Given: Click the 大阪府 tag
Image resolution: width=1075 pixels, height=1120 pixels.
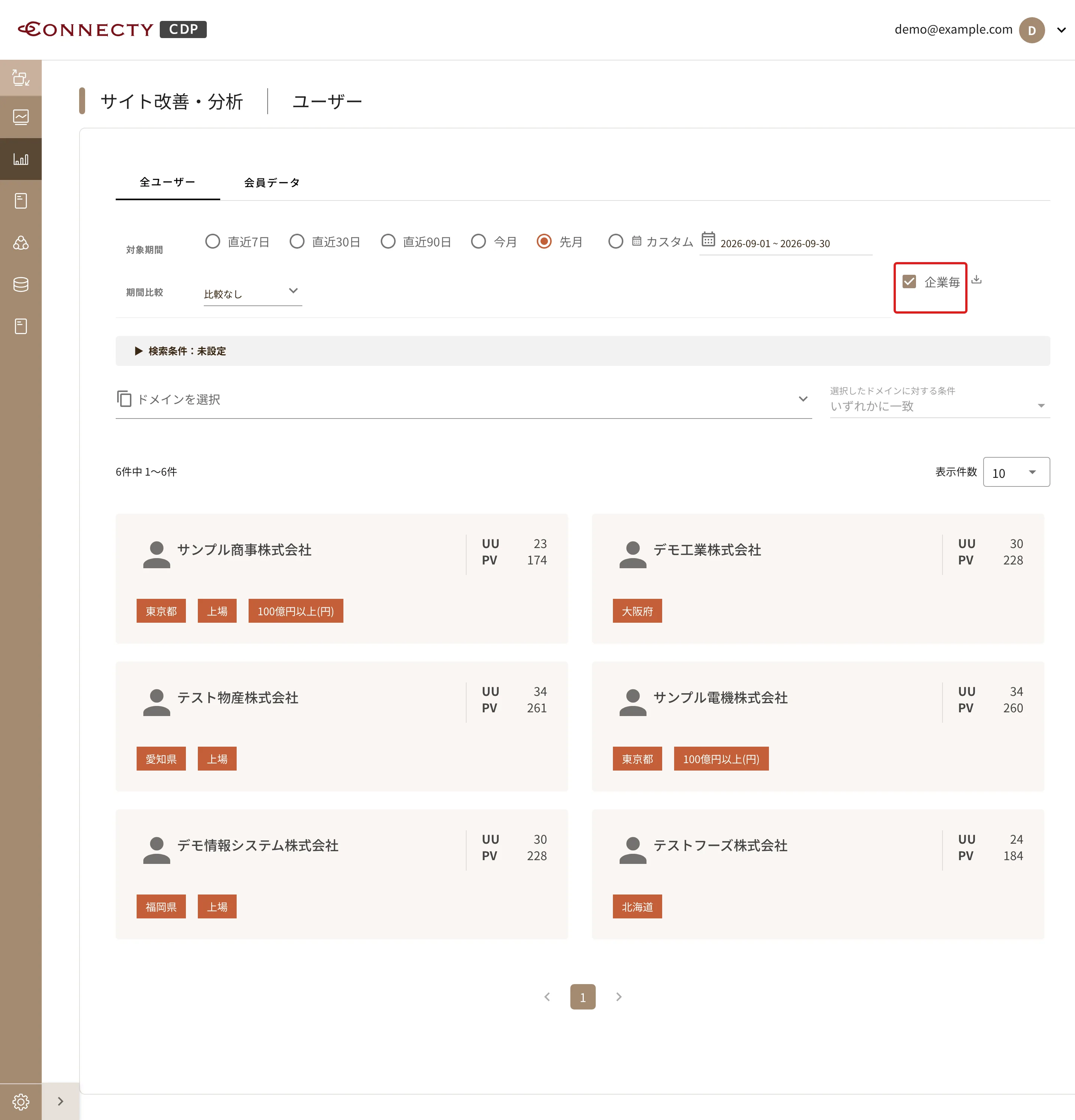Looking at the screenshot, I should (x=637, y=611).
